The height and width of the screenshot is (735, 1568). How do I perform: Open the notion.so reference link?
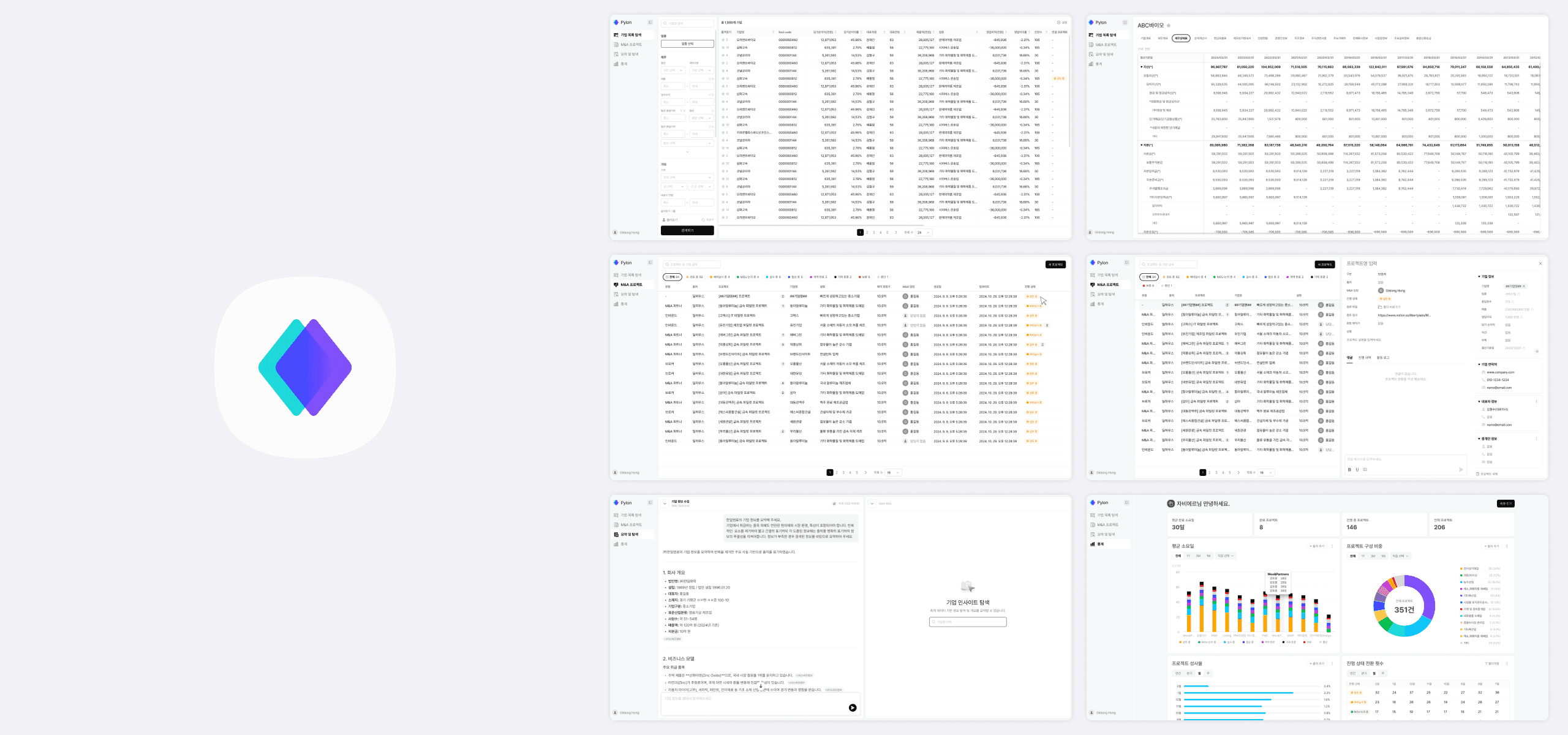click(1404, 315)
